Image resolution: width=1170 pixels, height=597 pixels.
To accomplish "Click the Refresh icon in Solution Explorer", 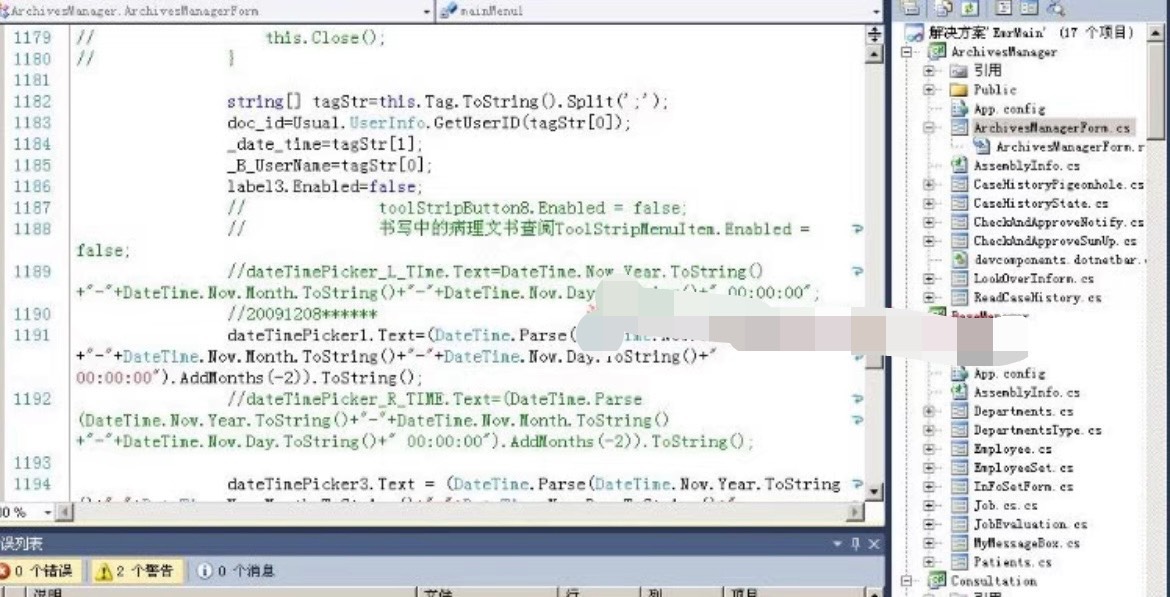I will [970, 8].
